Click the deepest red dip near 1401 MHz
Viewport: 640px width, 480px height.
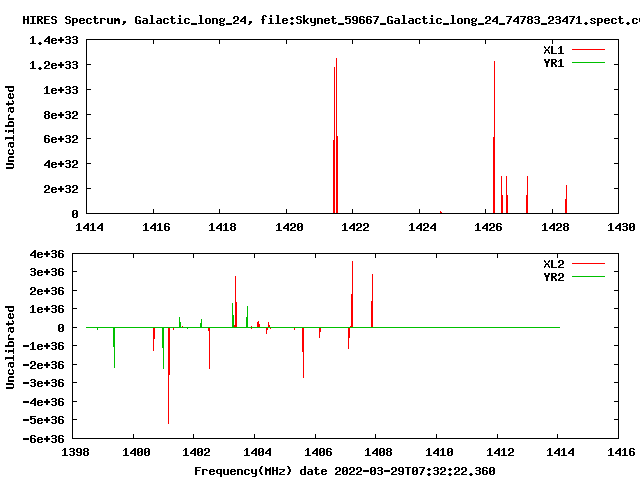pos(169,376)
